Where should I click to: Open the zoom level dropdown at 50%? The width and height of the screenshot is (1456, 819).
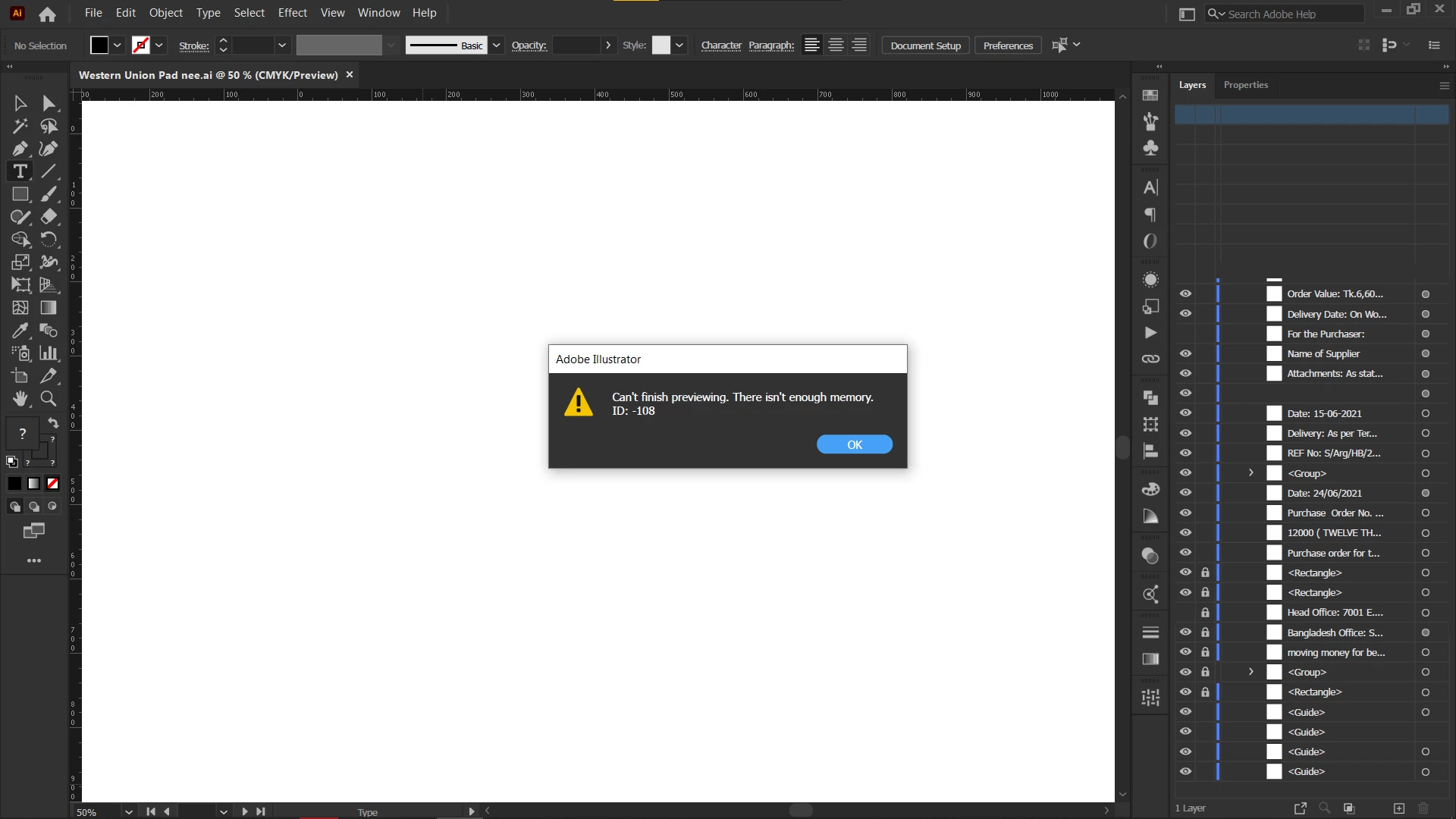point(129,811)
